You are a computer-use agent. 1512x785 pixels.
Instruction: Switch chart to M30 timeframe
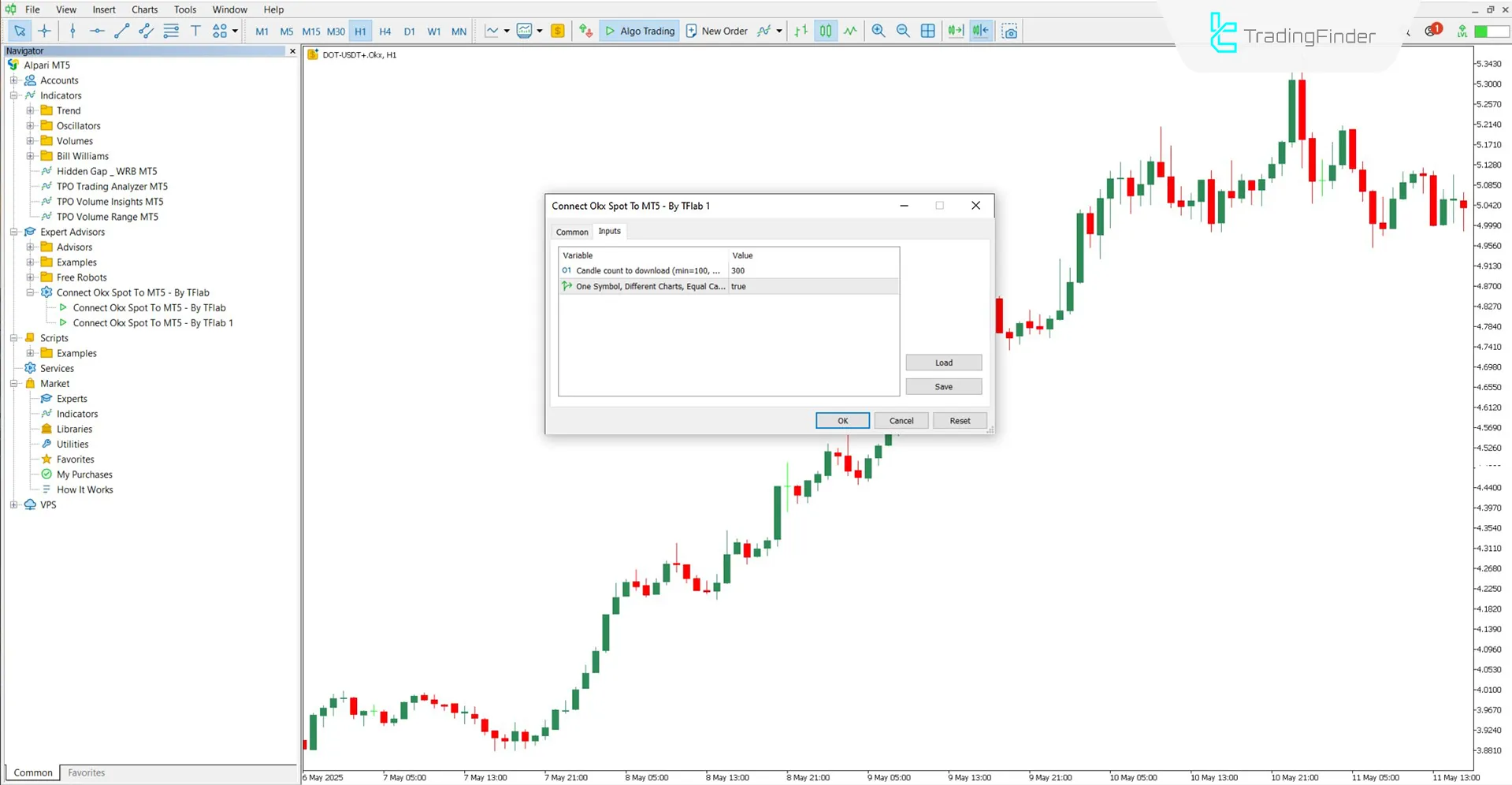336,32
